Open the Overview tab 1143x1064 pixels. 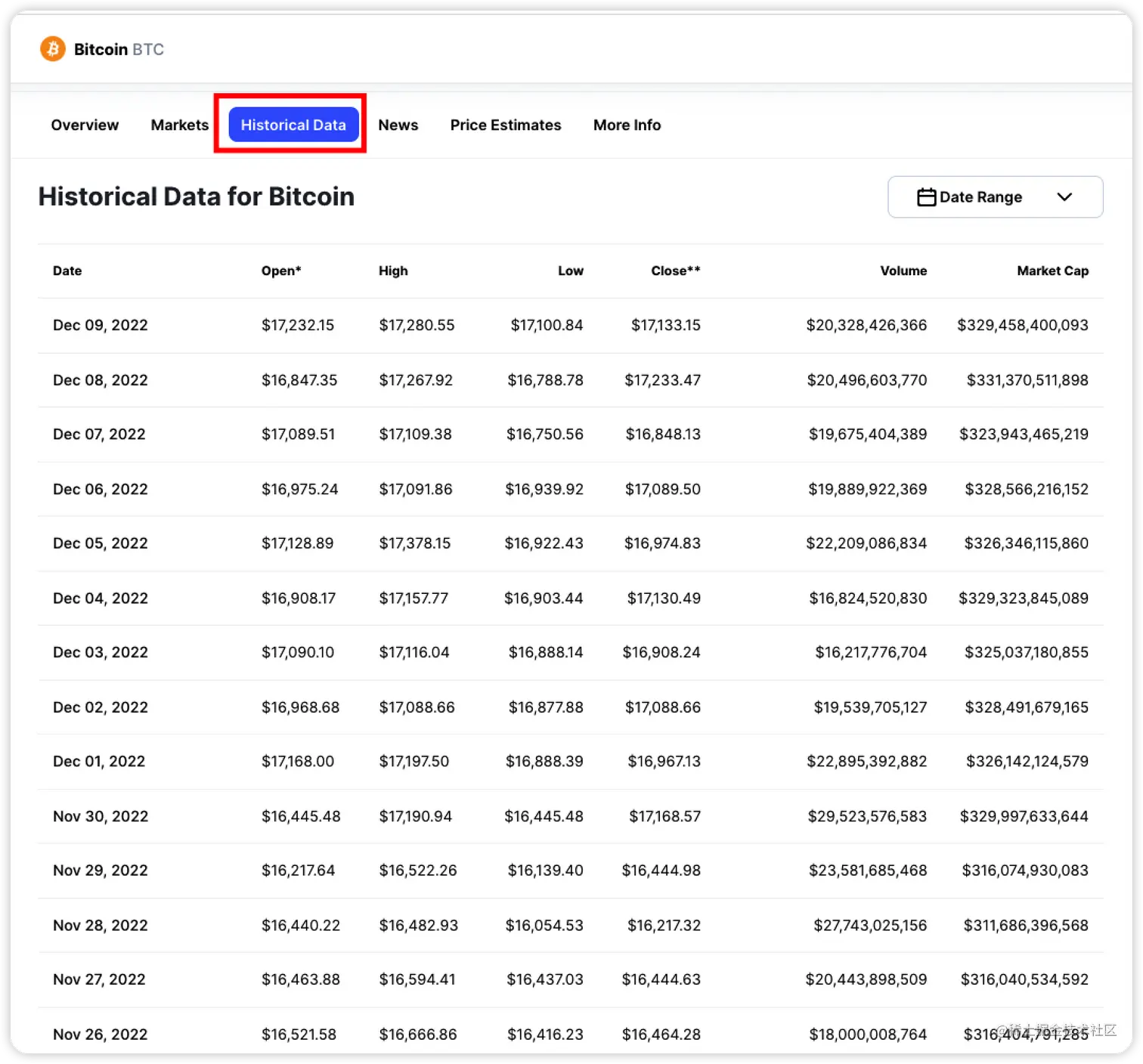pyautogui.click(x=85, y=125)
